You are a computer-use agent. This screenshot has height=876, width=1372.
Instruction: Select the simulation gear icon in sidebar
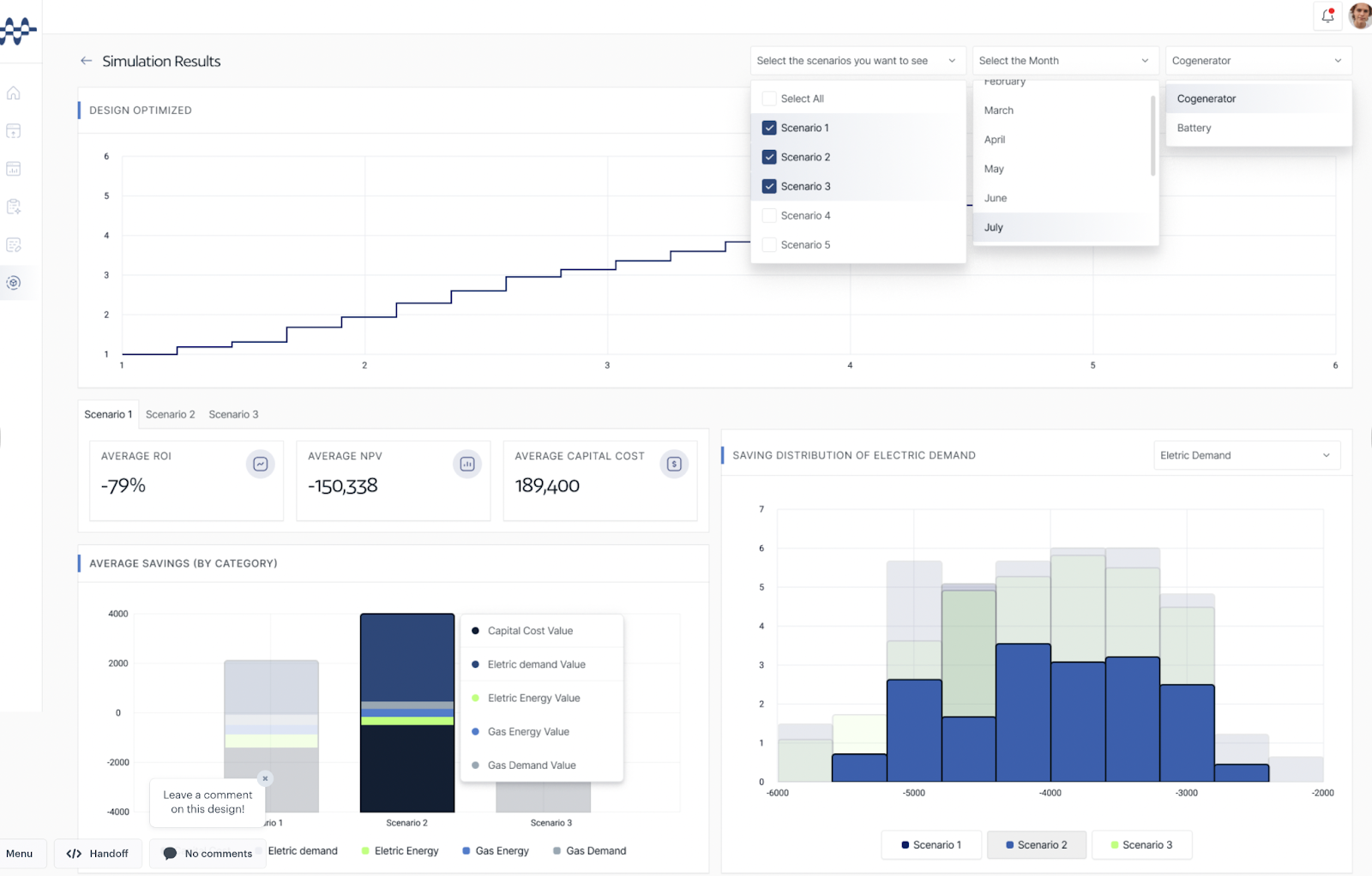pyautogui.click(x=13, y=282)
